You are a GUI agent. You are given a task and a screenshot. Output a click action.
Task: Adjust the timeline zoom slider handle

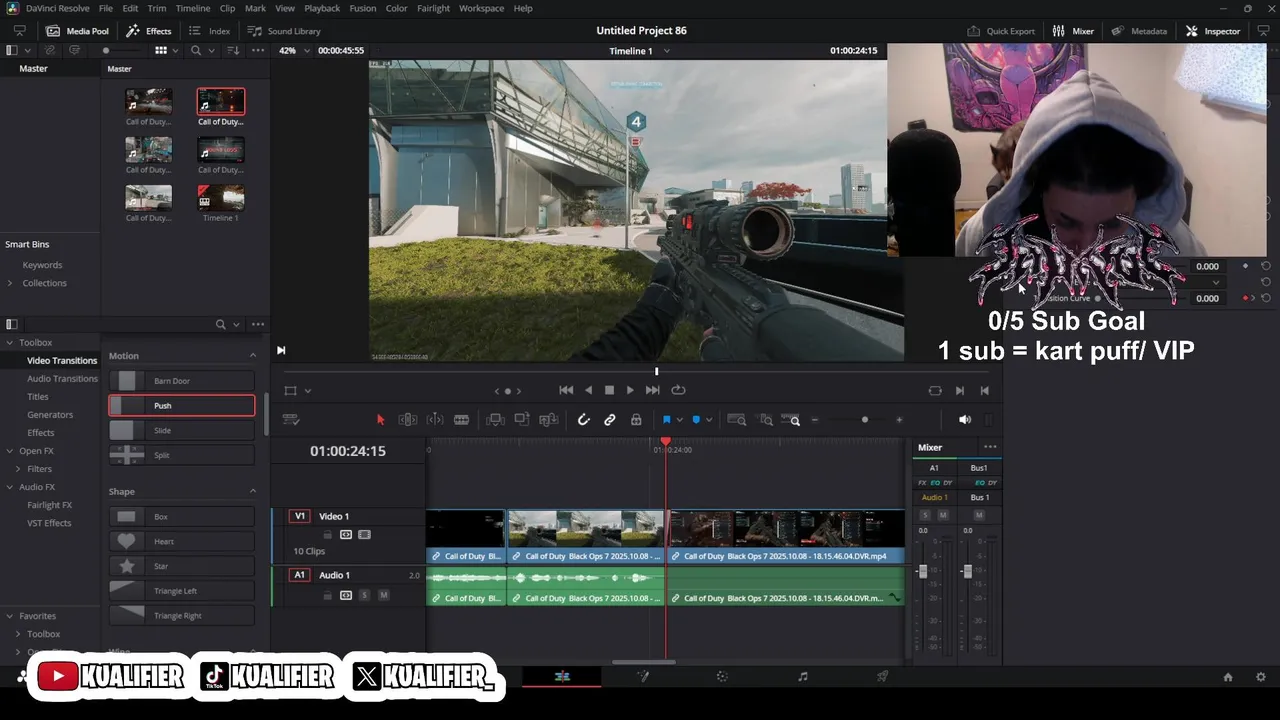(865, 420)
